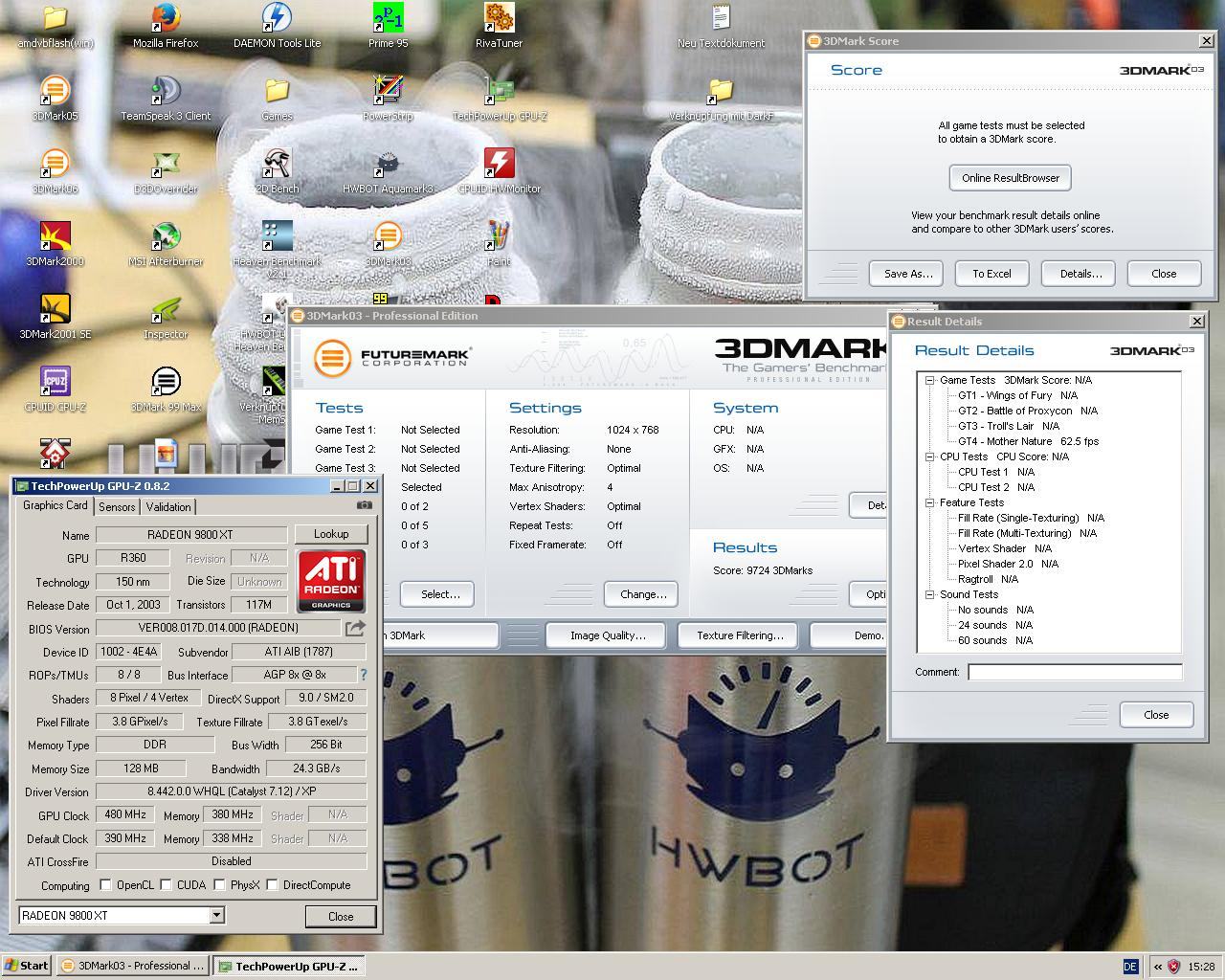Switch to 3DMark03 taskbar button

pos(132,966)
